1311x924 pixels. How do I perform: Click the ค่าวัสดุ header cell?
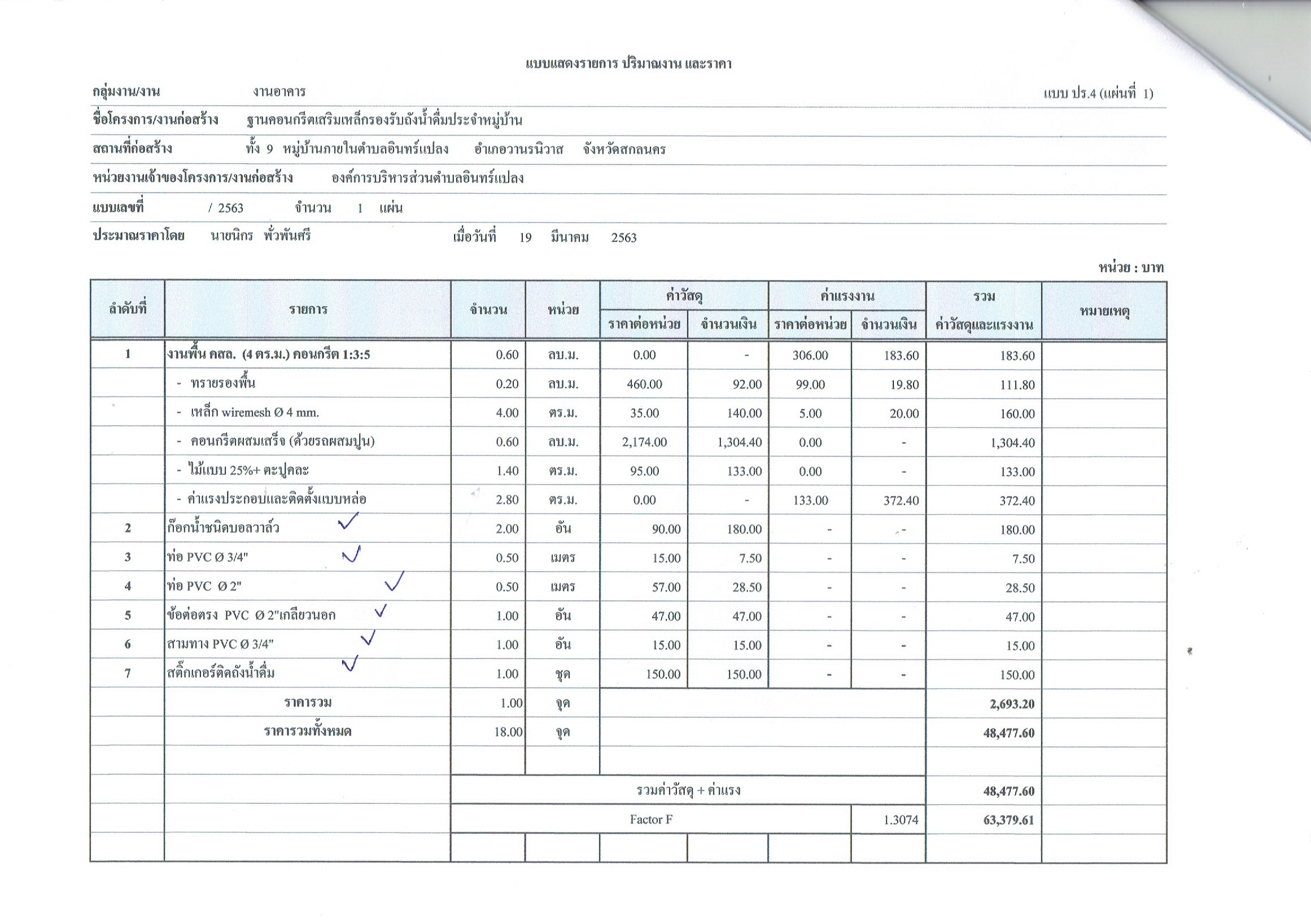pyautogui.click(x=684, y=296)
